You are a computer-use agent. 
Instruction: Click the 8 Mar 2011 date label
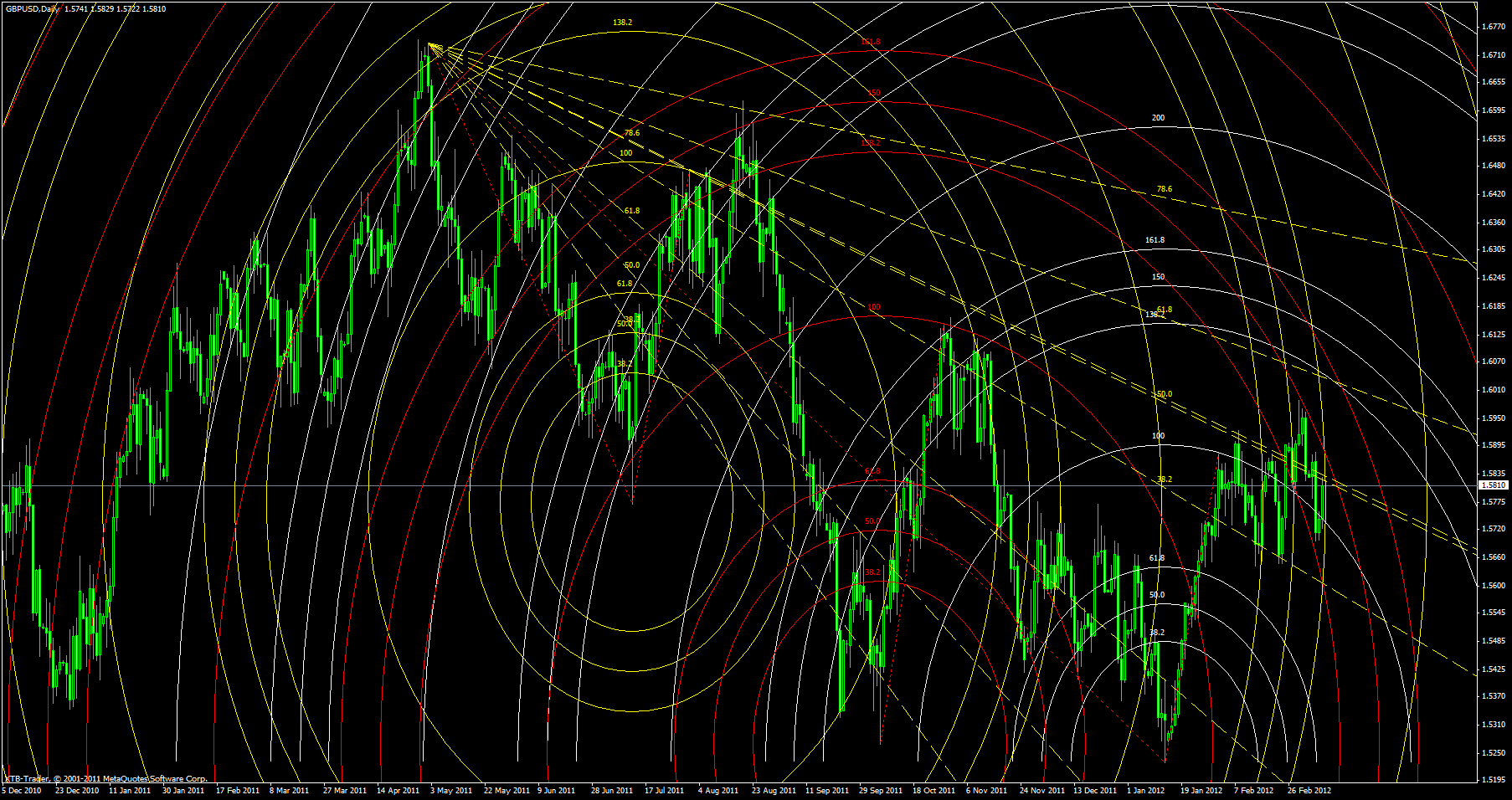(288, 790)
